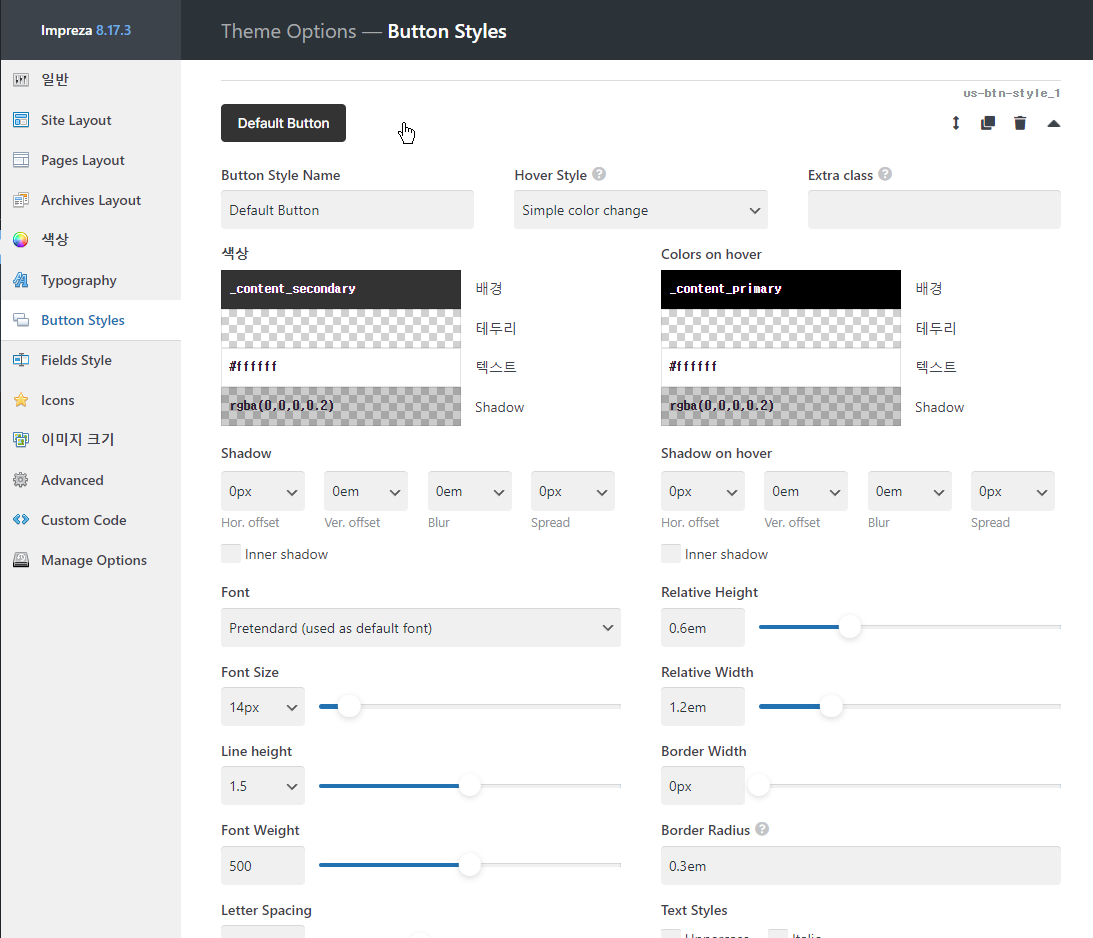Click the move/reorder arrows icon
The image size is (1093, 938).
tap(956, 123)
